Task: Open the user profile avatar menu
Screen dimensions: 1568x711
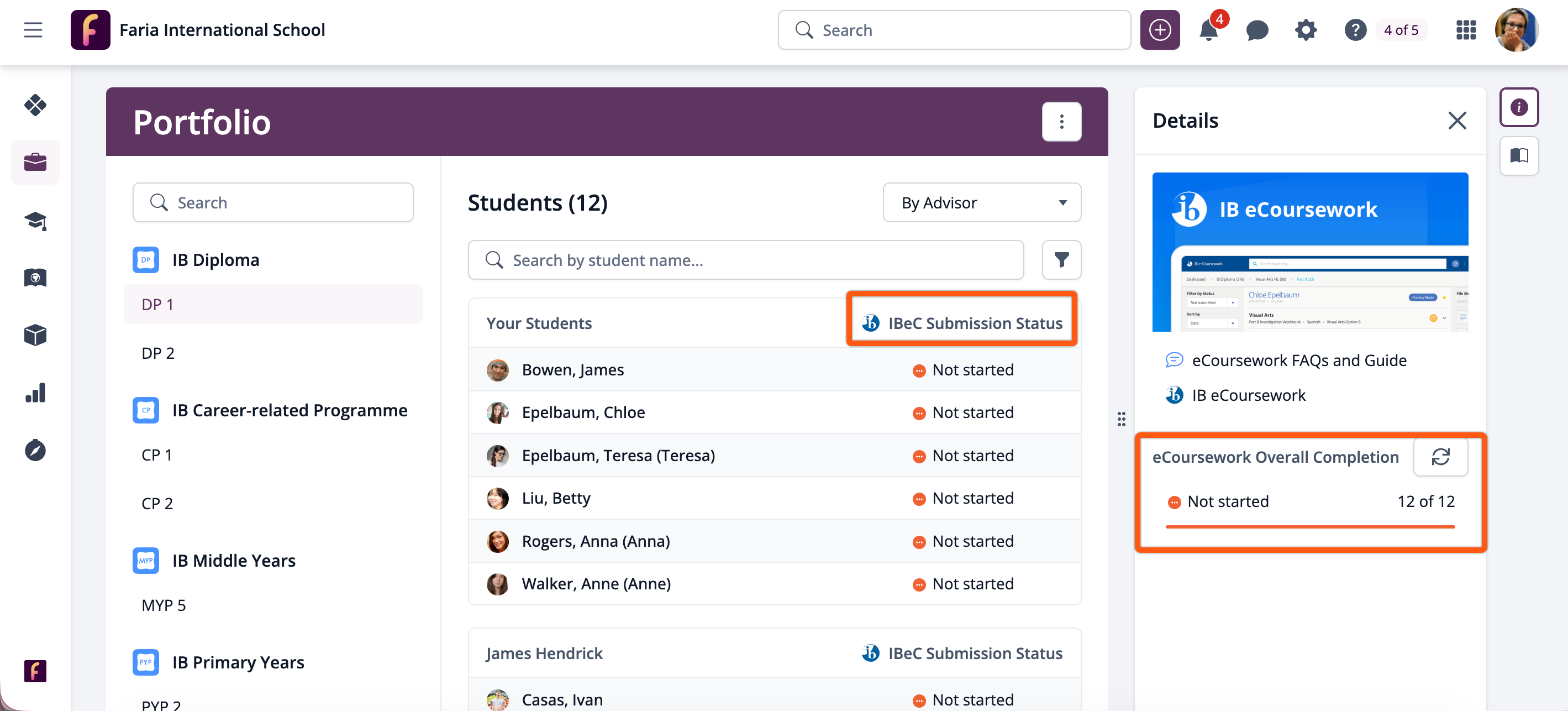Action: (1516, 30)
